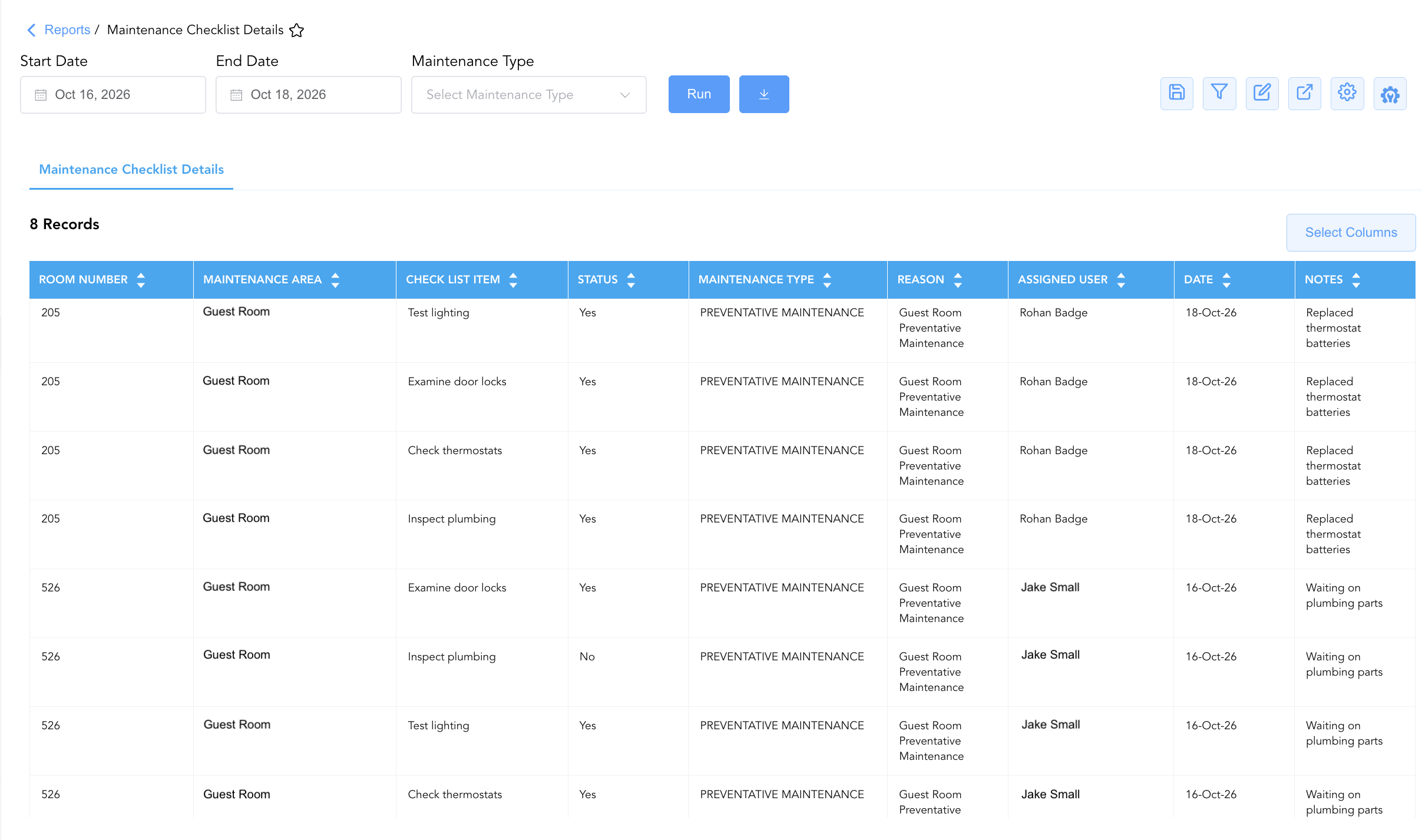Select 'Check thermostats' in room 205 row

[x=455, y=451]
